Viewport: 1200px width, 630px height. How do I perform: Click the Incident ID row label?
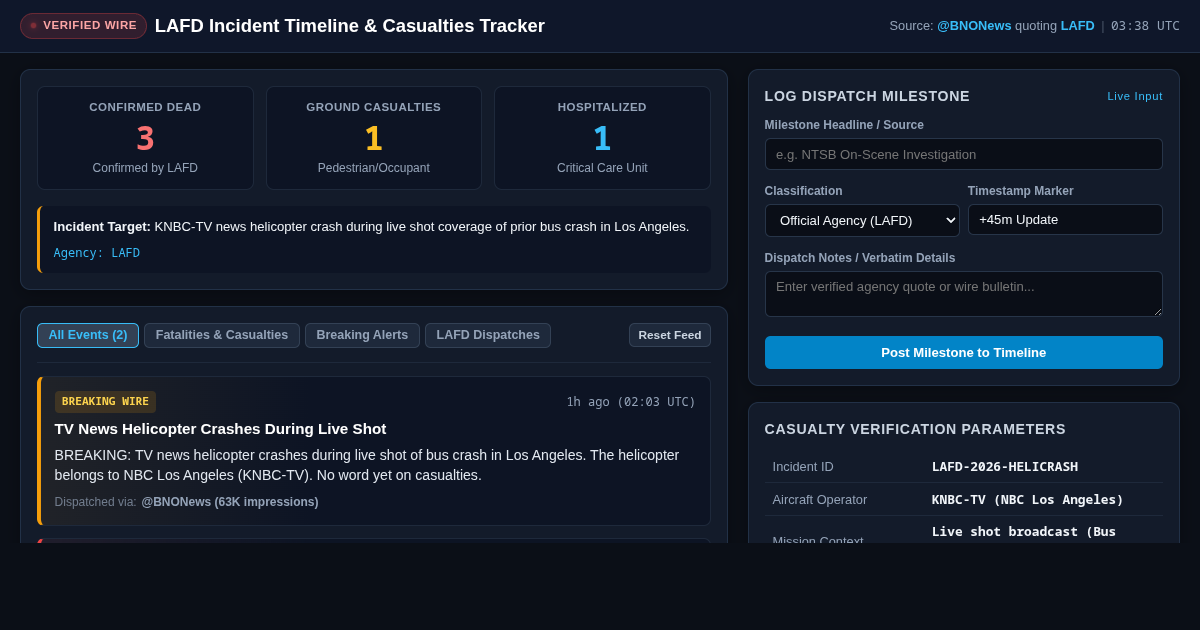click(803, 466)
